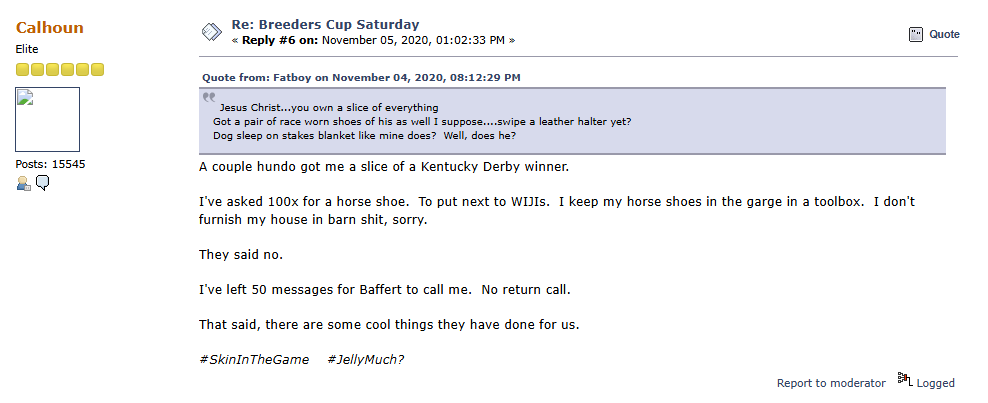Image resolution: width=988 pixels, height=403 pixels.
Task: Click the personal message speech bubble icon
Action: (43, 183)
